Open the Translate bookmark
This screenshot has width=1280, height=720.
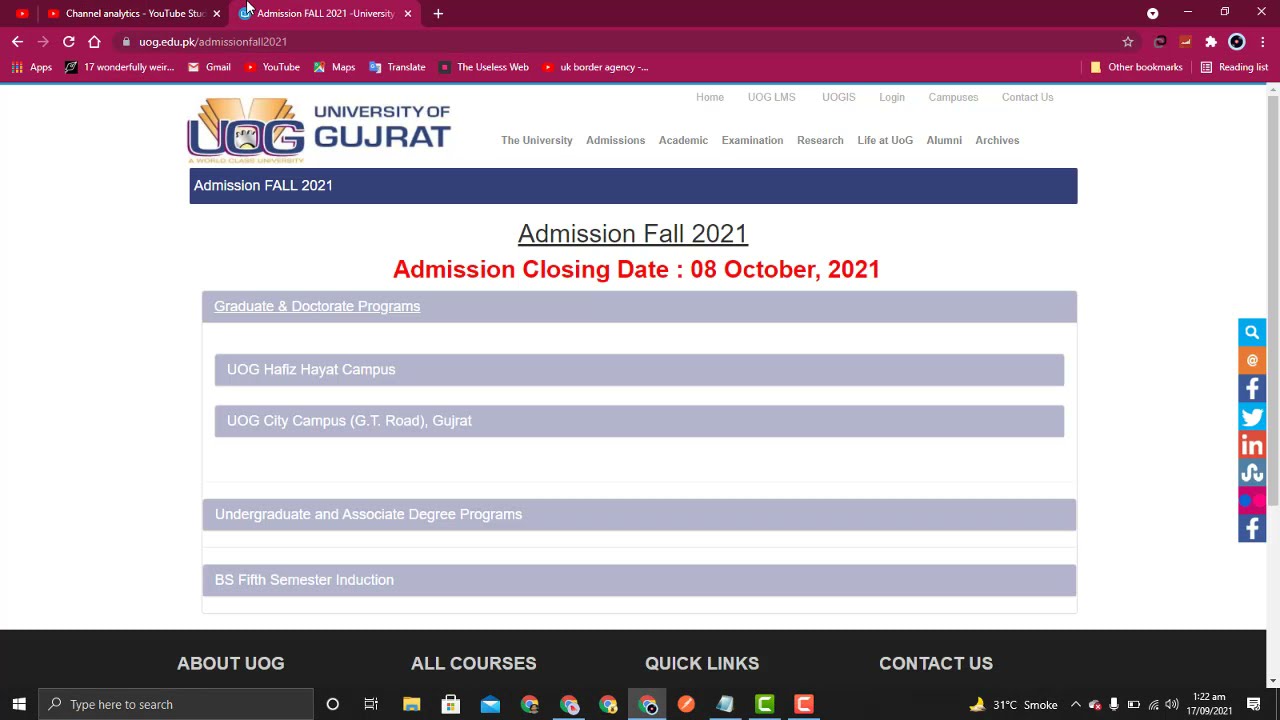pyautogui.click(x=397, y=67)
